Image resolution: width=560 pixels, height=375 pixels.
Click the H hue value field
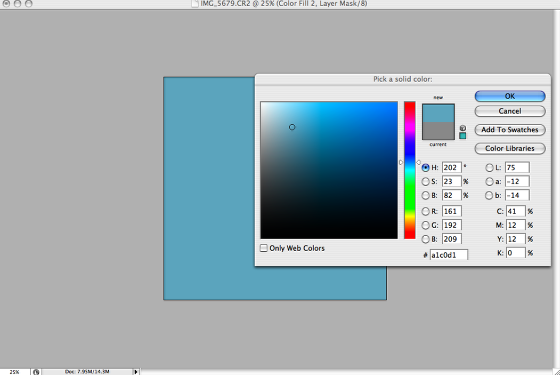coord(451,168)
